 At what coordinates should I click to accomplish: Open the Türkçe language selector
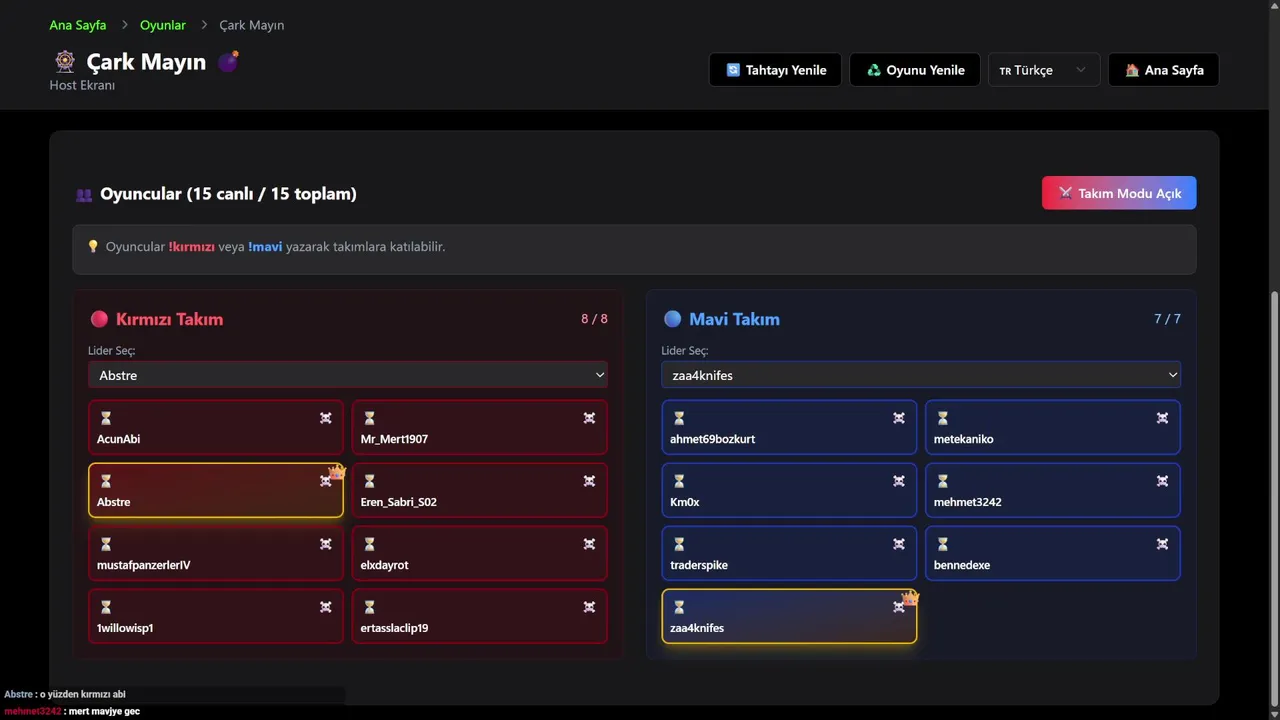[x=1043, y=70]
